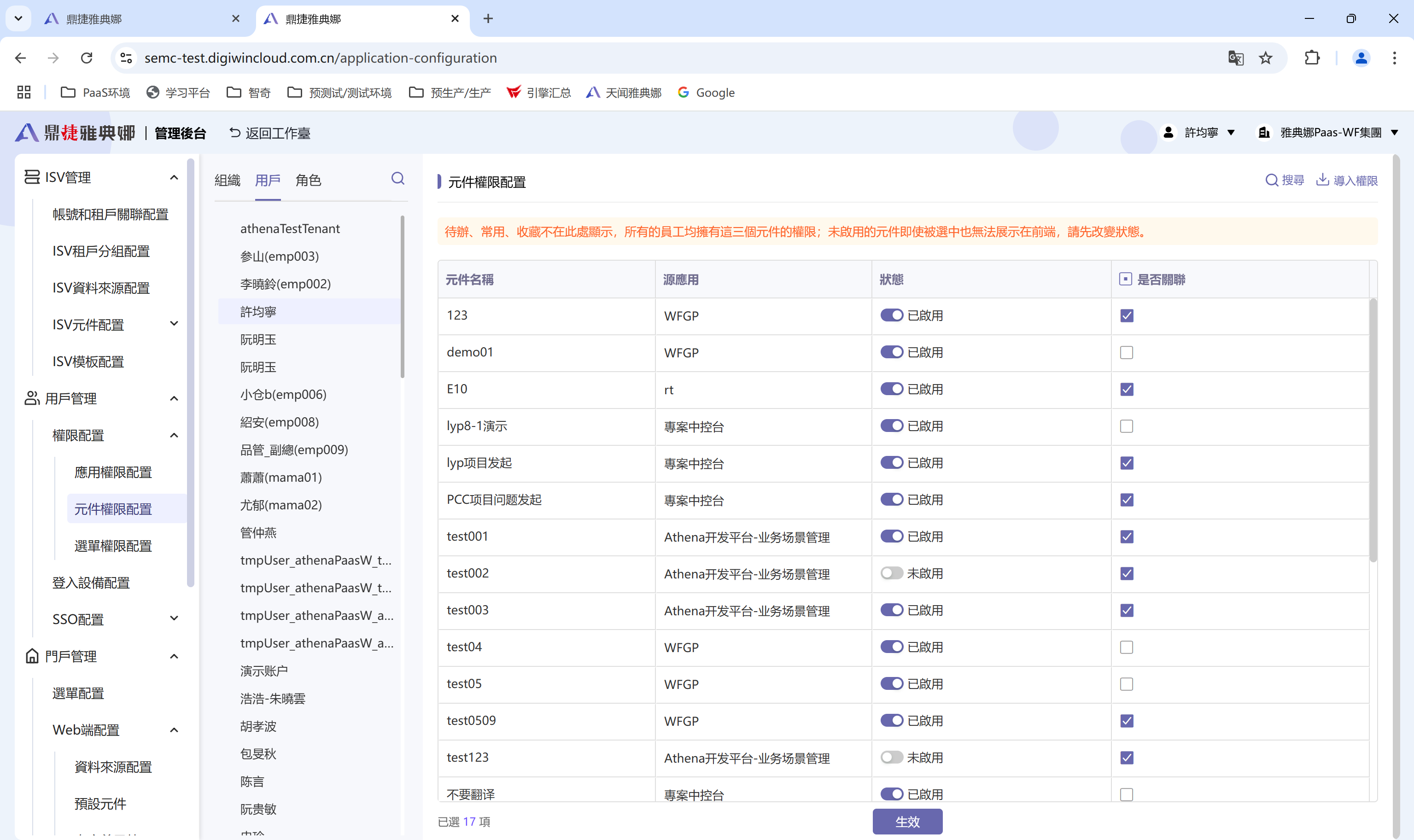
Task: Click the 搜尋 search icon in permissions panel
Action: pos(1271,180)
